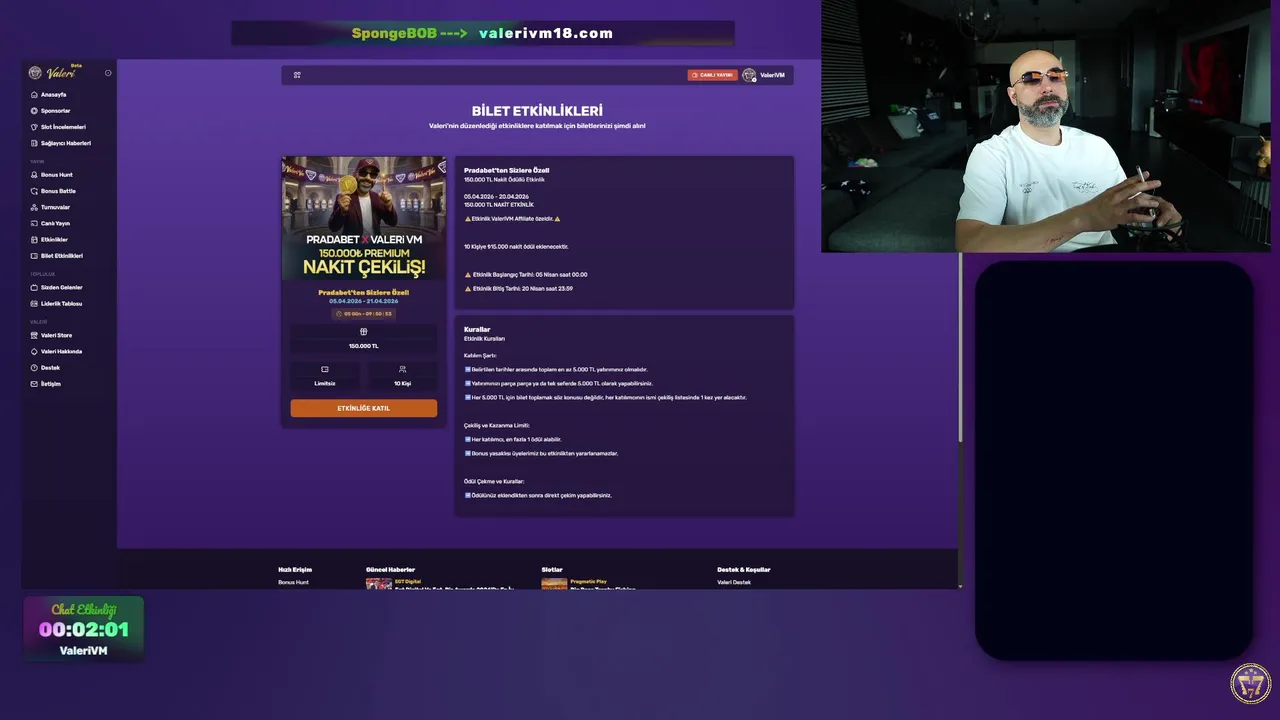The height and width of the screenshot is (720, 1280).
Task: Click the Slot İncelemeleri sidebar icon
Action: coord(34,127)
